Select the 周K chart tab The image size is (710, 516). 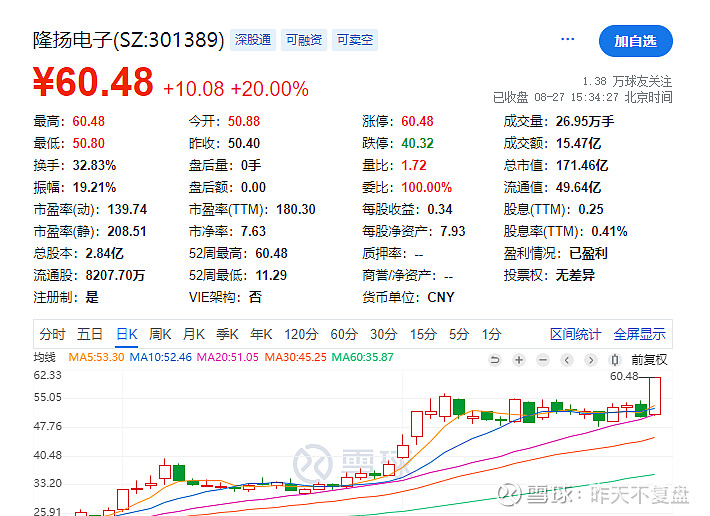pyautogui.click(x=160, y=334)
